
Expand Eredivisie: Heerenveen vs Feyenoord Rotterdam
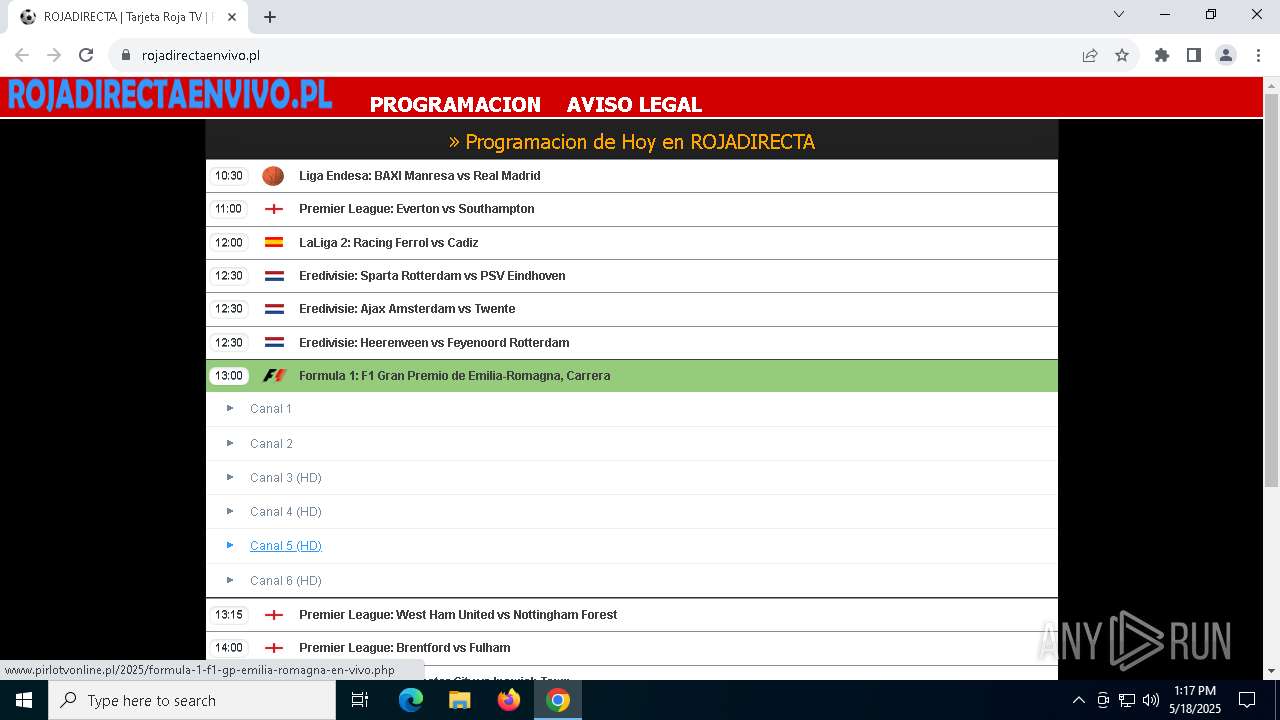[632, 342]
